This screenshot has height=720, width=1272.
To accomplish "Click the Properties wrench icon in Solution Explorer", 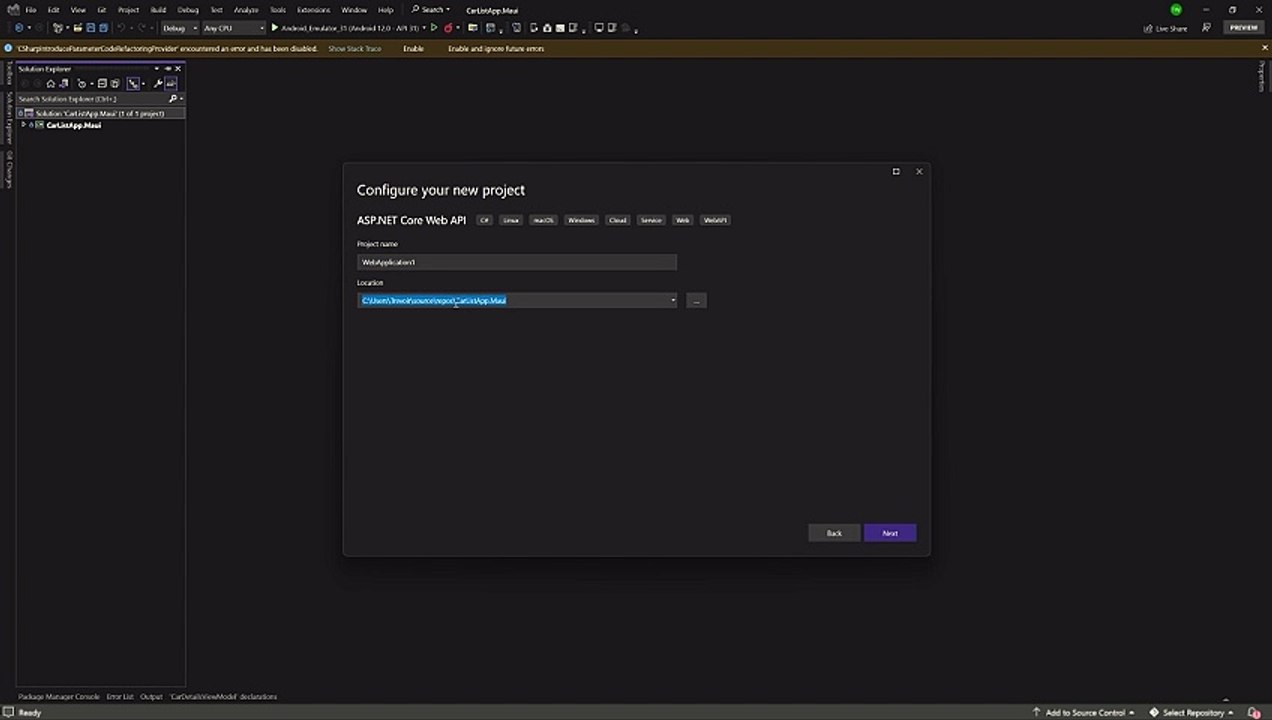I will pyautogui.click(x=158, y=84).
